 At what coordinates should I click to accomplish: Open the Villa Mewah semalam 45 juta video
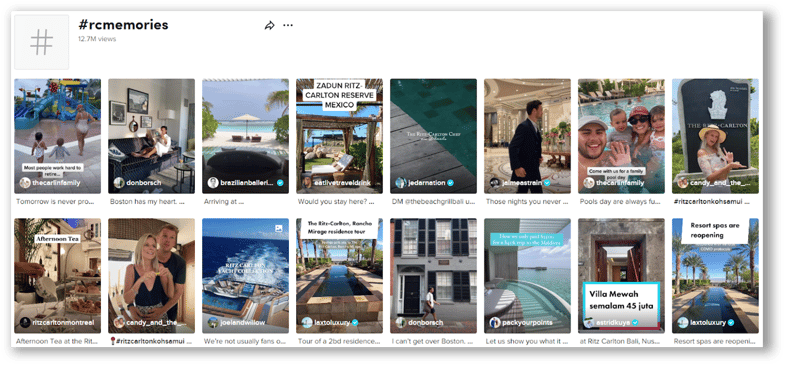click(x=621, y=275)
